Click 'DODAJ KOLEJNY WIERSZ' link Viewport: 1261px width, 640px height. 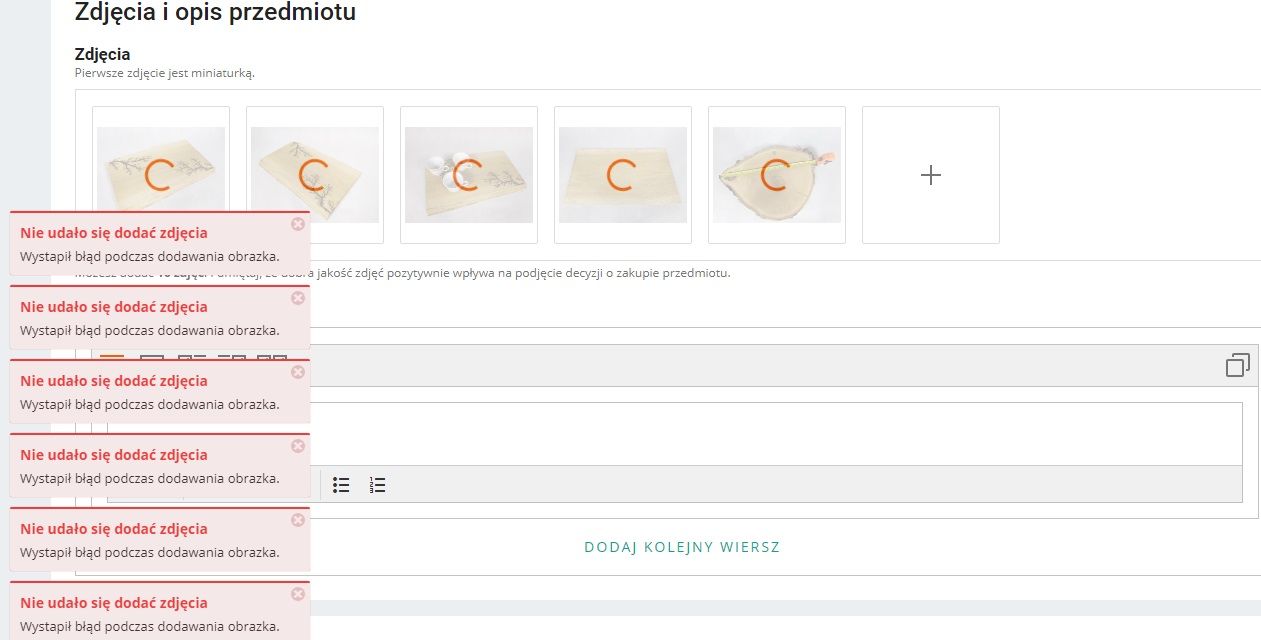pos(682,547)
